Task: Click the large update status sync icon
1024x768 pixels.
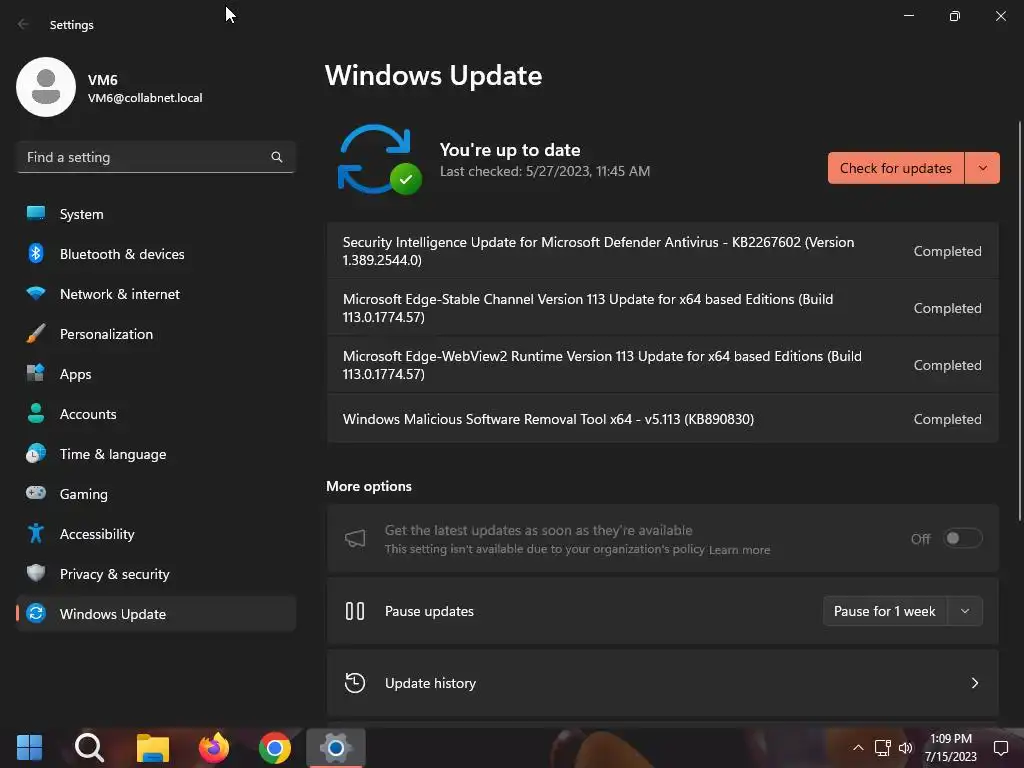Action: (379, 160)
